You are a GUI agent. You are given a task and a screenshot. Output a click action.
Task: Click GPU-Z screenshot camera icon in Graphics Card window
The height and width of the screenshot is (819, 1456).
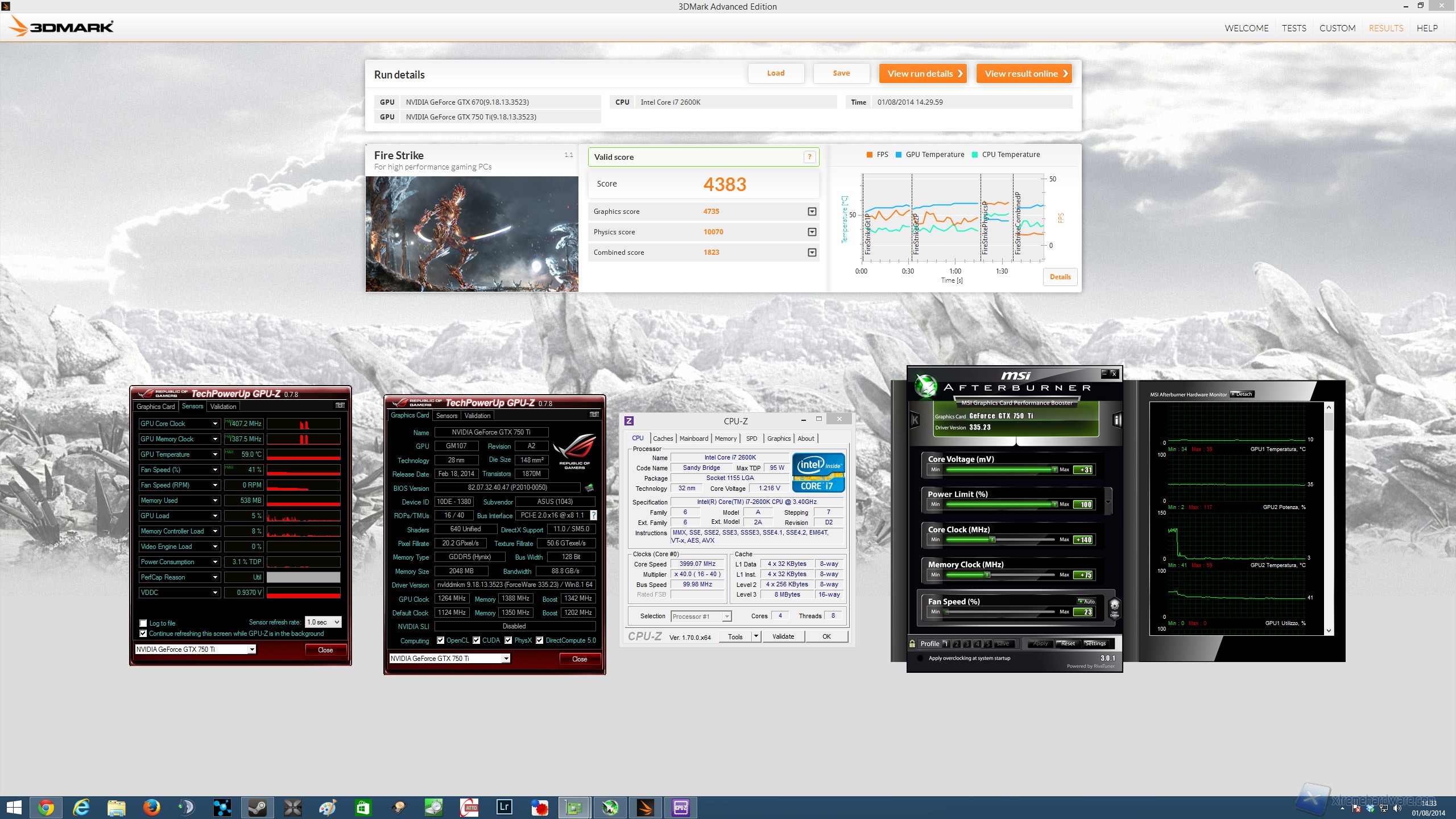point(594,415)
